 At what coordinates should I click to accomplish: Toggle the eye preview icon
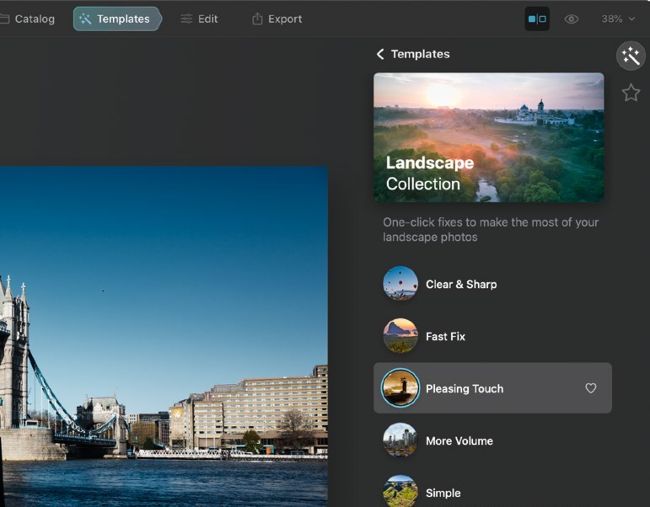(571, 19)
